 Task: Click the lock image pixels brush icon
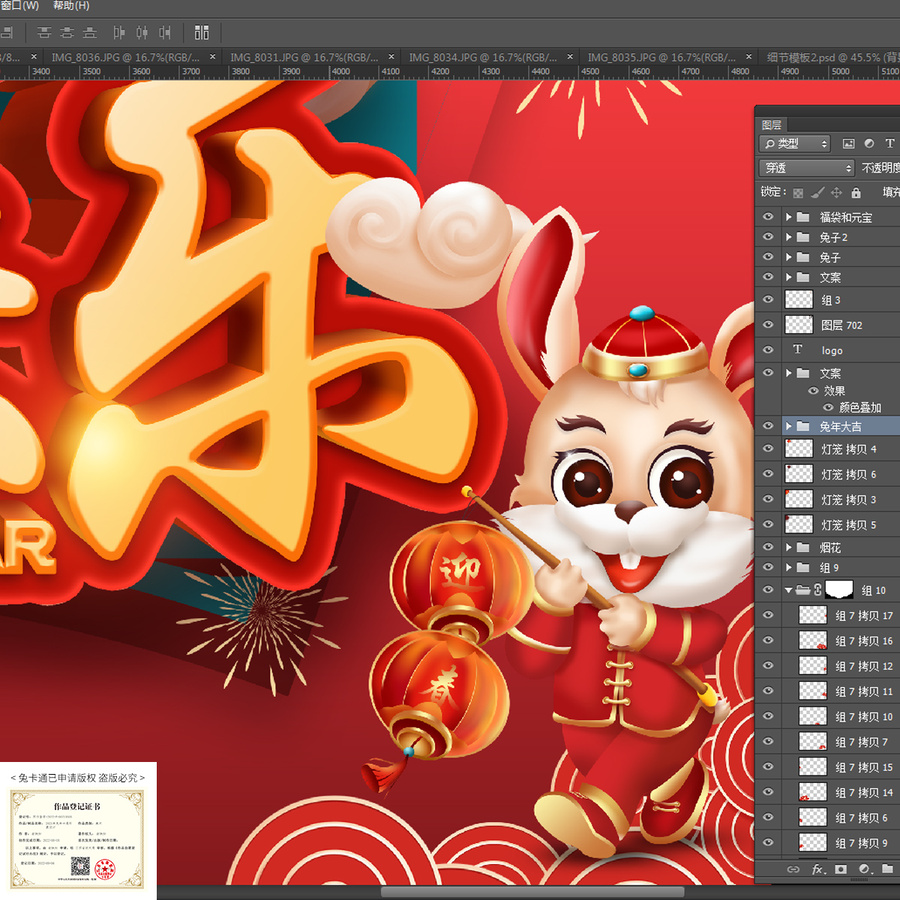coord(817,192)
